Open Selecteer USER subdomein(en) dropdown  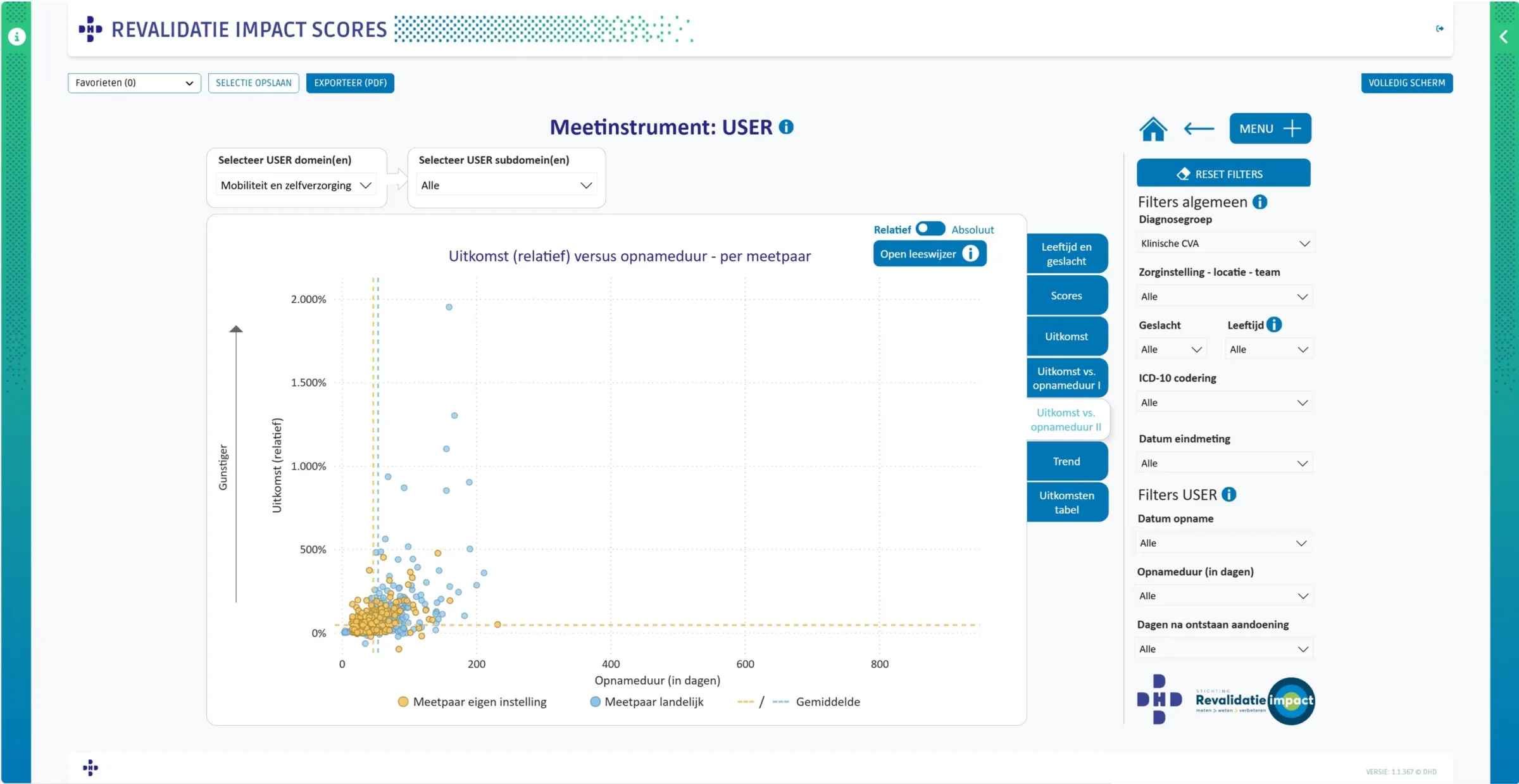pyautogui.click(x=506, y=185)
